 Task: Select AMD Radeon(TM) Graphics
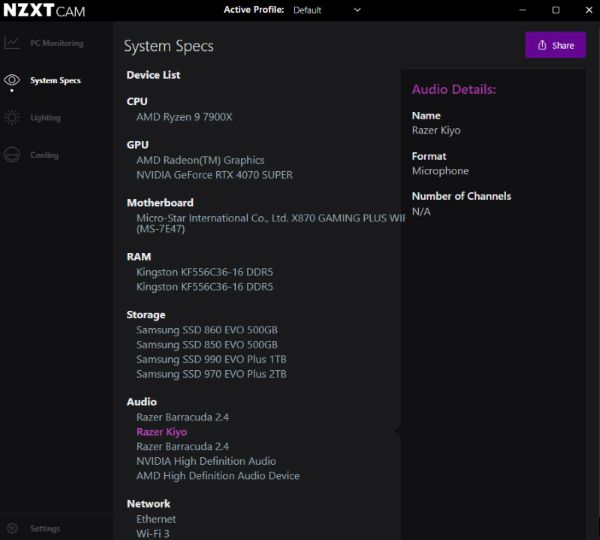point(200,160)
